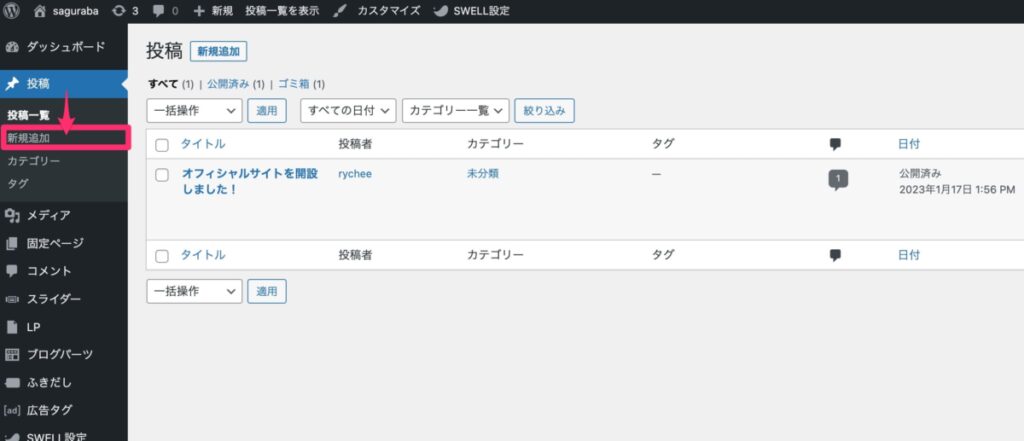This screenshot has width=1024, height=441.
Task: Open the updates icon showing 3
Action: 119,11
